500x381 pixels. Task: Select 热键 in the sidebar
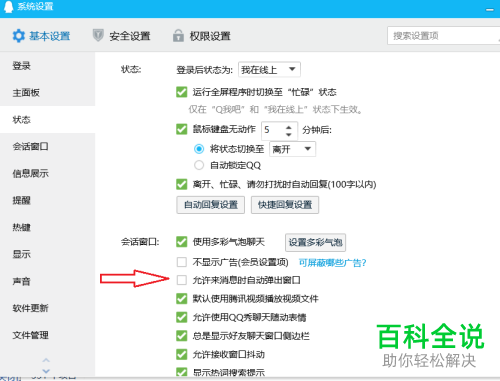[x=47, y=227]
